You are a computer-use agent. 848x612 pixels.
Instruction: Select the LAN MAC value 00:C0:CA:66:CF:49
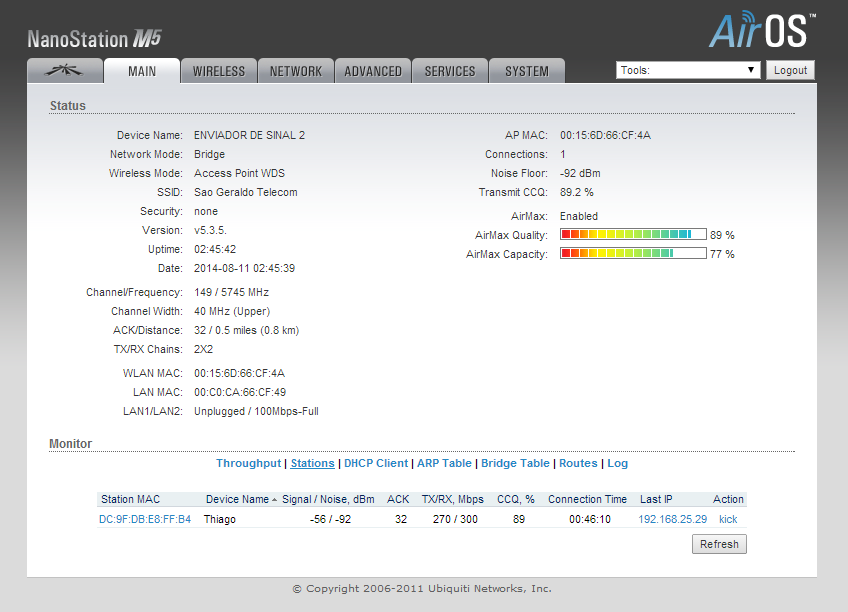[240, 392]
